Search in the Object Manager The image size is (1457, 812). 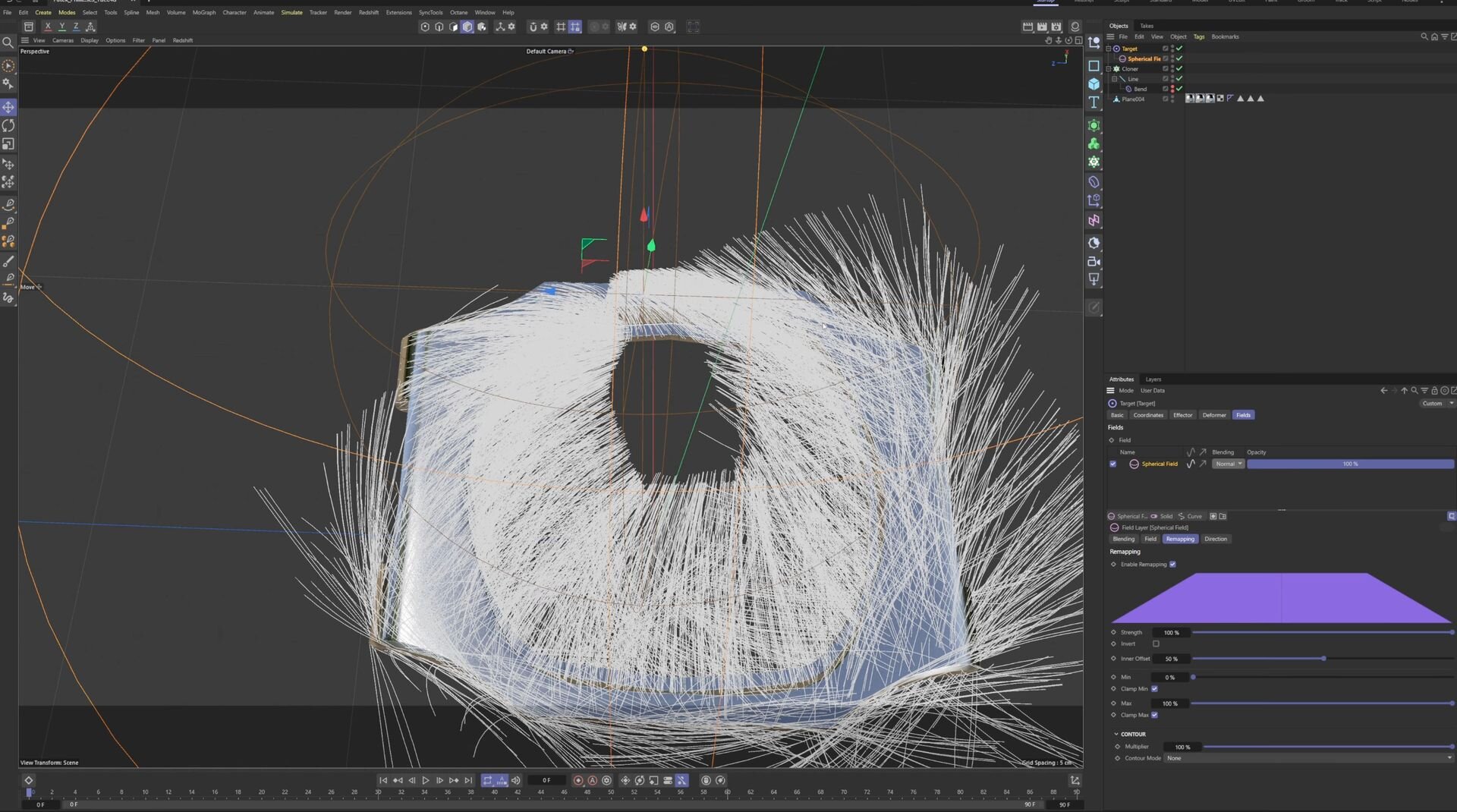(1424, 36)
